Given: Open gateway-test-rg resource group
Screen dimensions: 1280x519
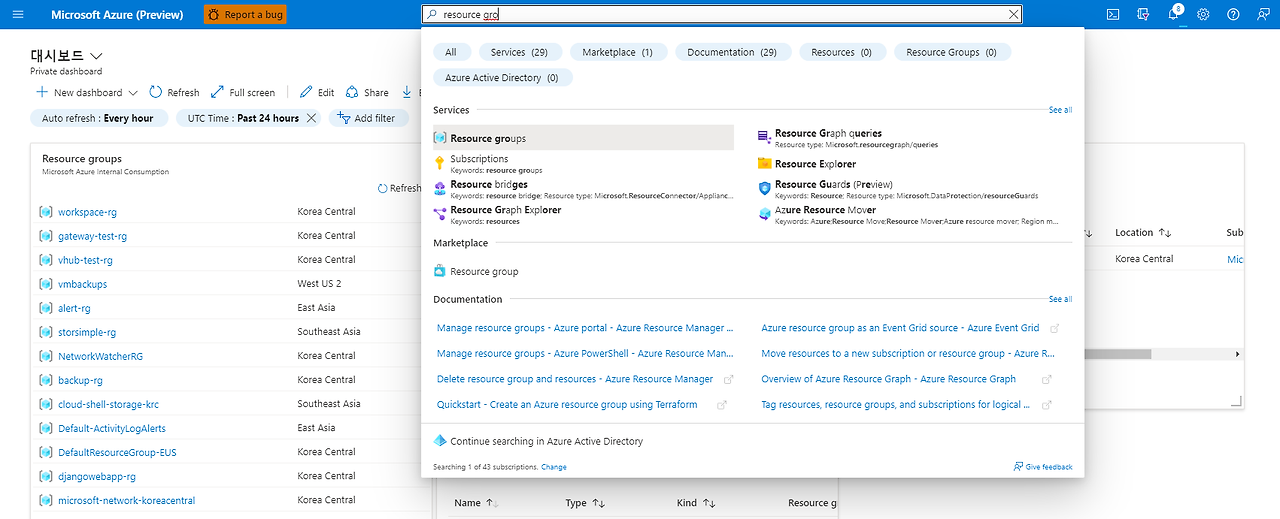Looking at the screenshot, I should click(92, 236).
